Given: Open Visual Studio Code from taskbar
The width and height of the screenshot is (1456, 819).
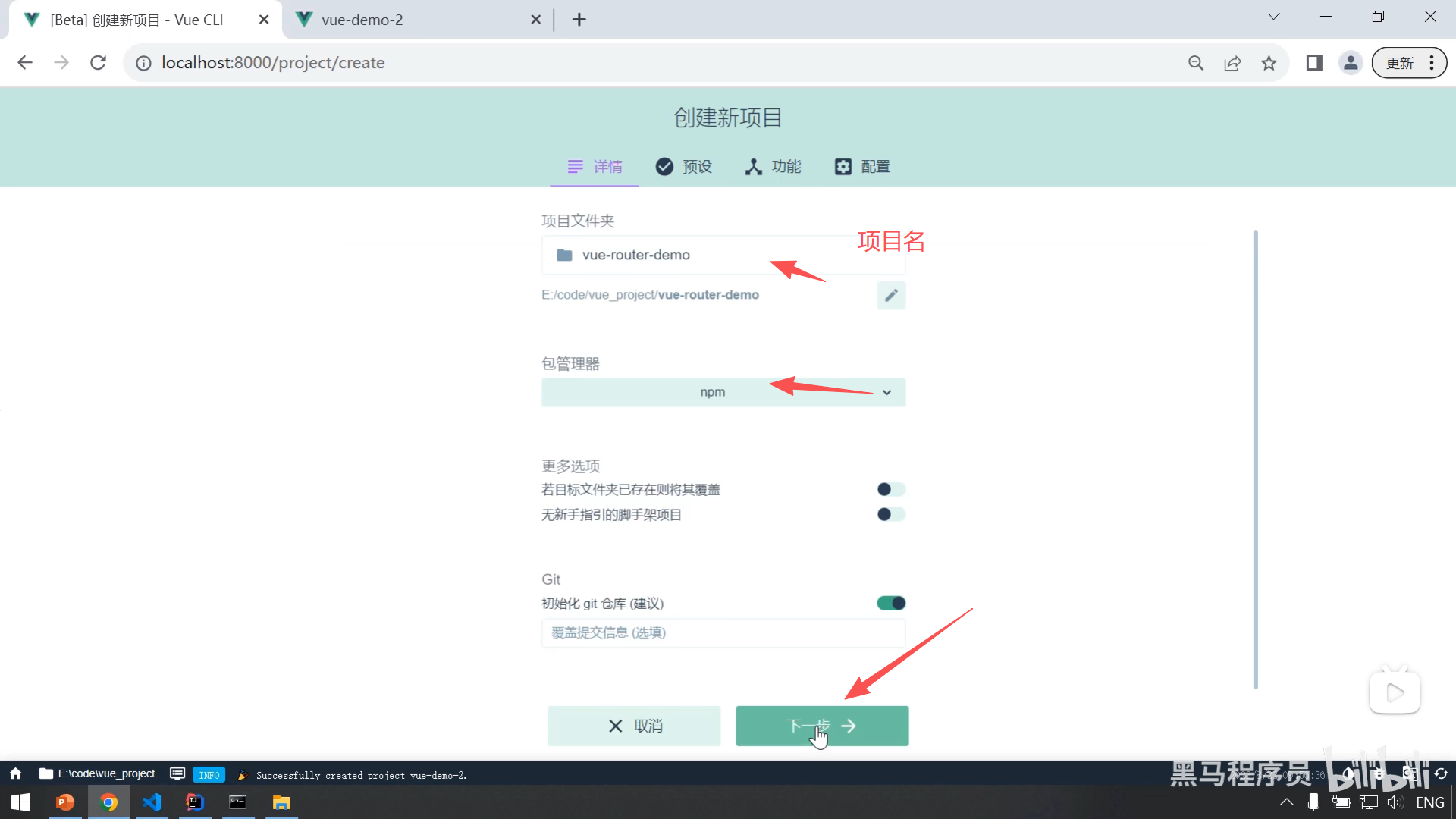Looking at the screenshot, I should (152, 802).
